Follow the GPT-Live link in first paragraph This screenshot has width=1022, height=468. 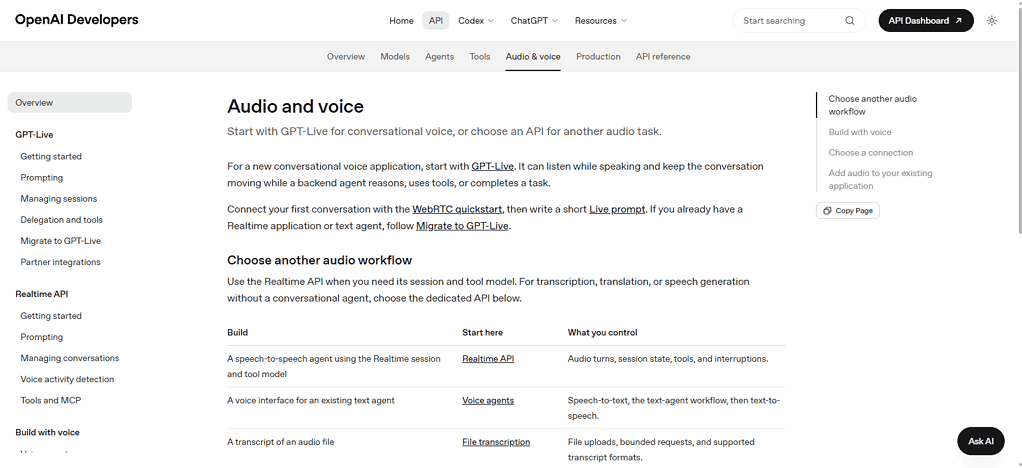(x=492, y=166)
